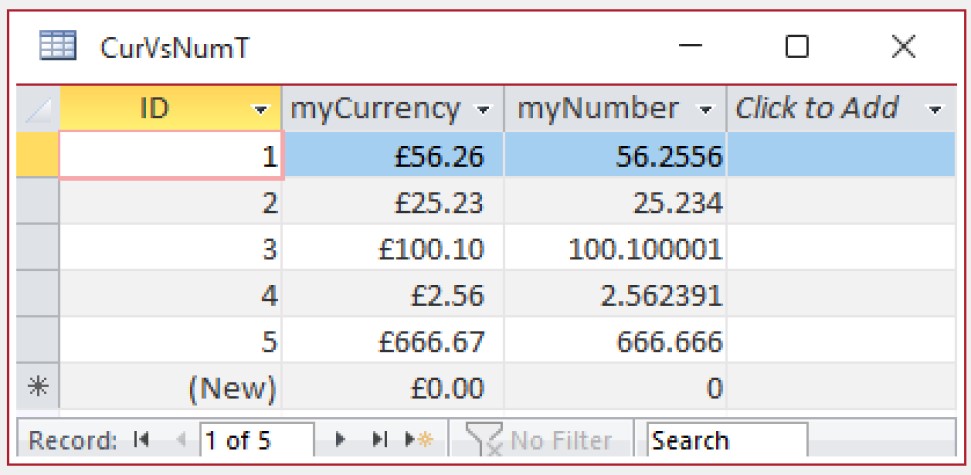
Task: Create a new blank record
Action: (420, 440)
